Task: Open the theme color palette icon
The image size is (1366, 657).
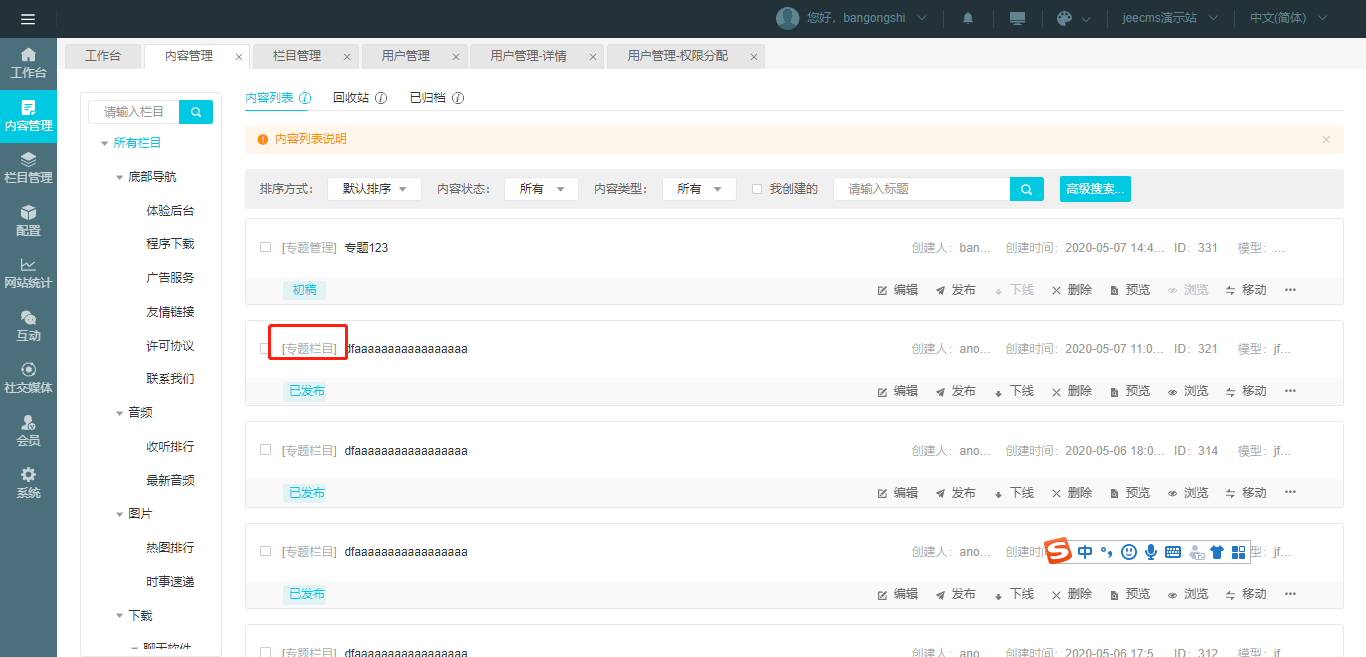Action: click(x=1064, y=19)
